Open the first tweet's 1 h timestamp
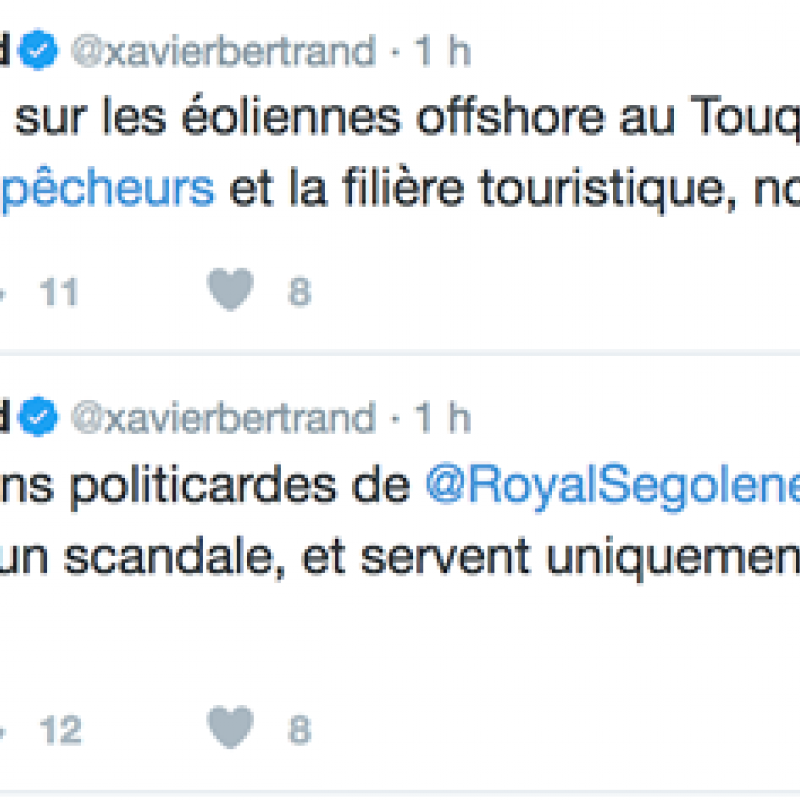Viewport: 800px width, 800px height. pyautogui.click(x=442, y=51)
